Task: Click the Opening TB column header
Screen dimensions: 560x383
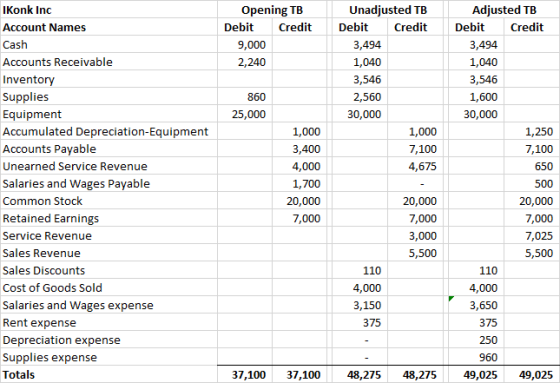Action: [x=272, y=10]
